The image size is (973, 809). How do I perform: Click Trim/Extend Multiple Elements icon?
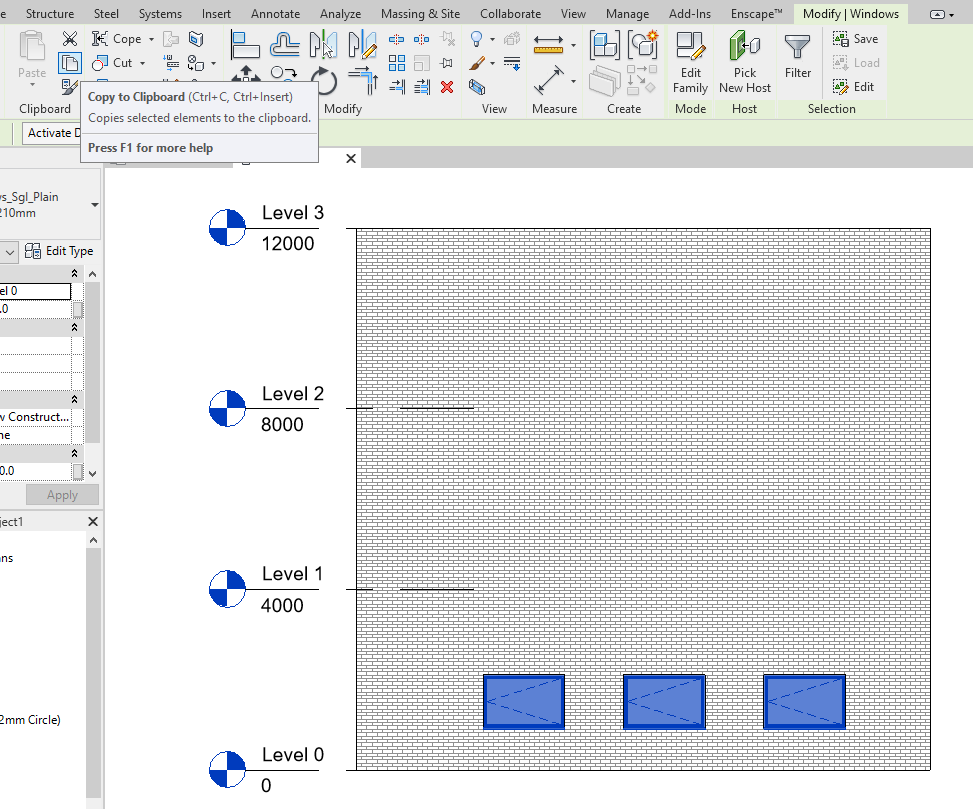(x=422, y=87)
